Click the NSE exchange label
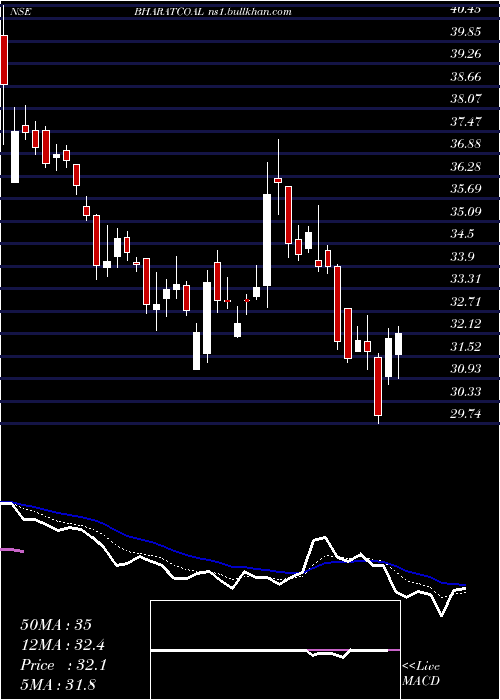The height and width of the screenshot is (700, 500). tap(20, 12)
